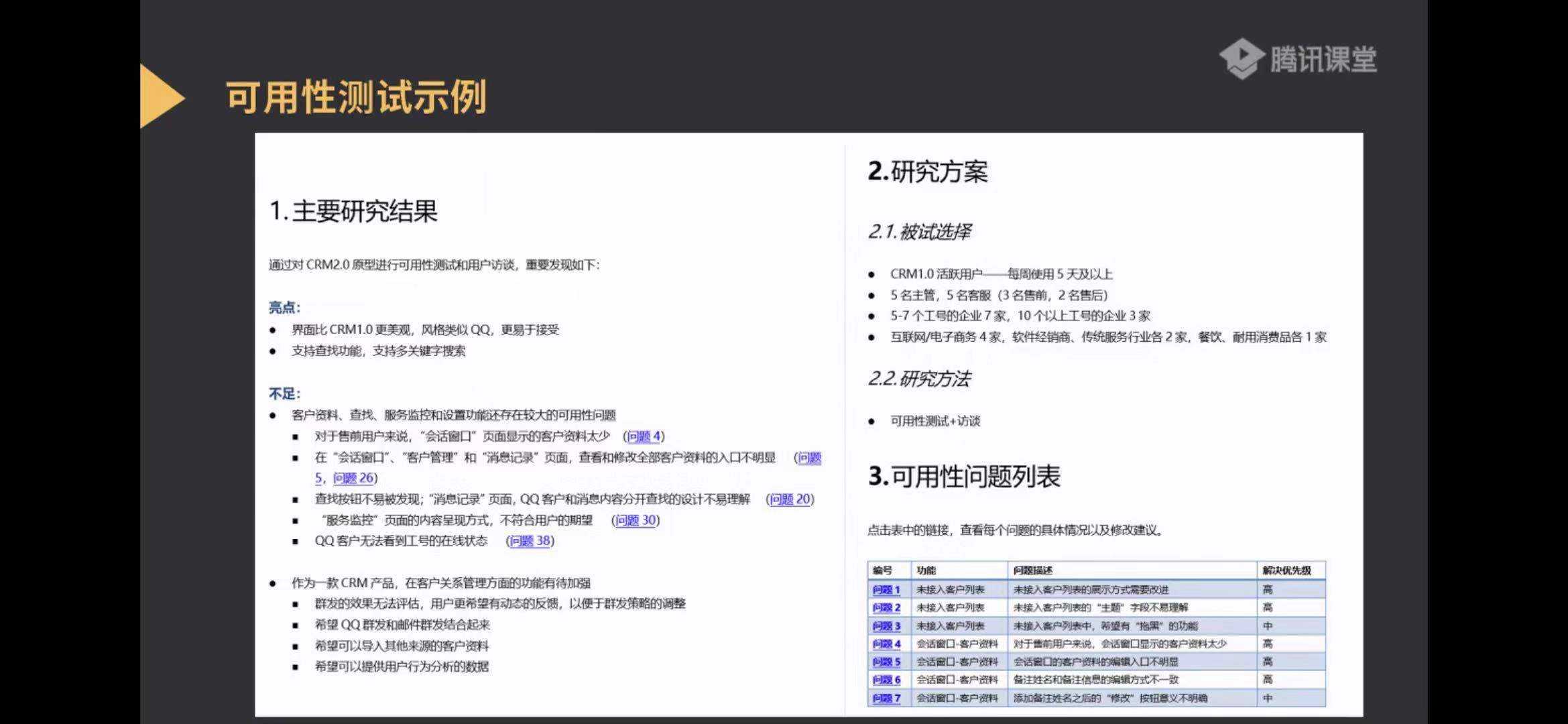Click 未接入客户列表 in the 问题 2 row
Viewport: 1568px width, 724px height.
[951, 608]
